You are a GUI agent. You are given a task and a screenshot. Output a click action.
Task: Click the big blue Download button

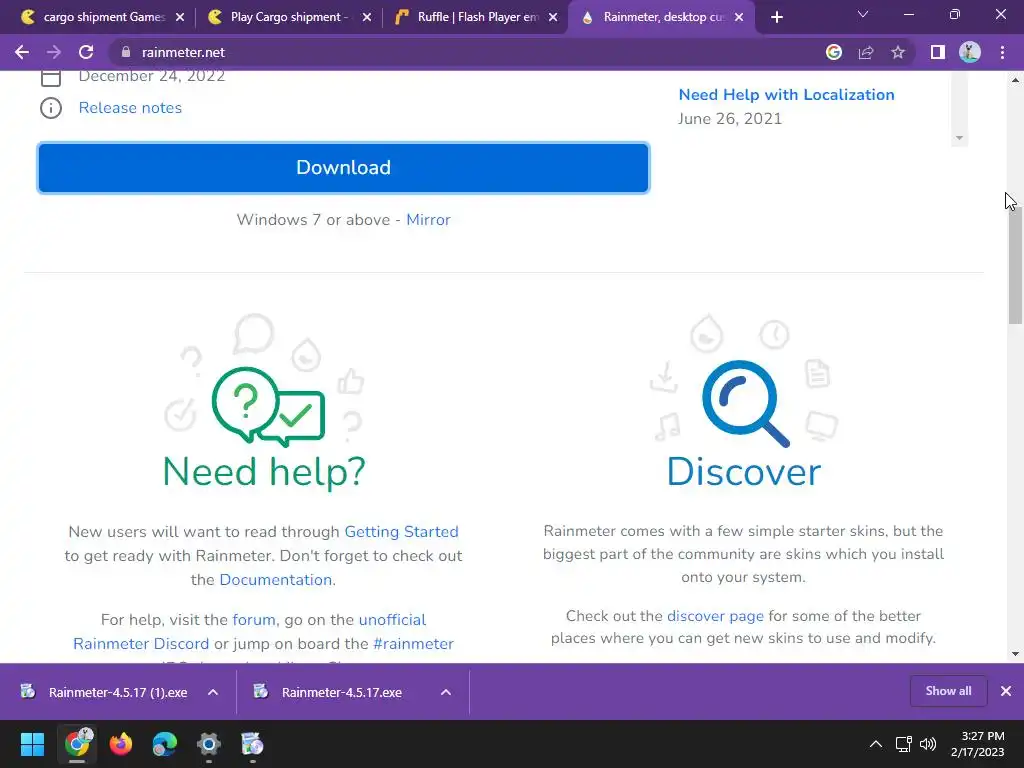pos(344,168)
